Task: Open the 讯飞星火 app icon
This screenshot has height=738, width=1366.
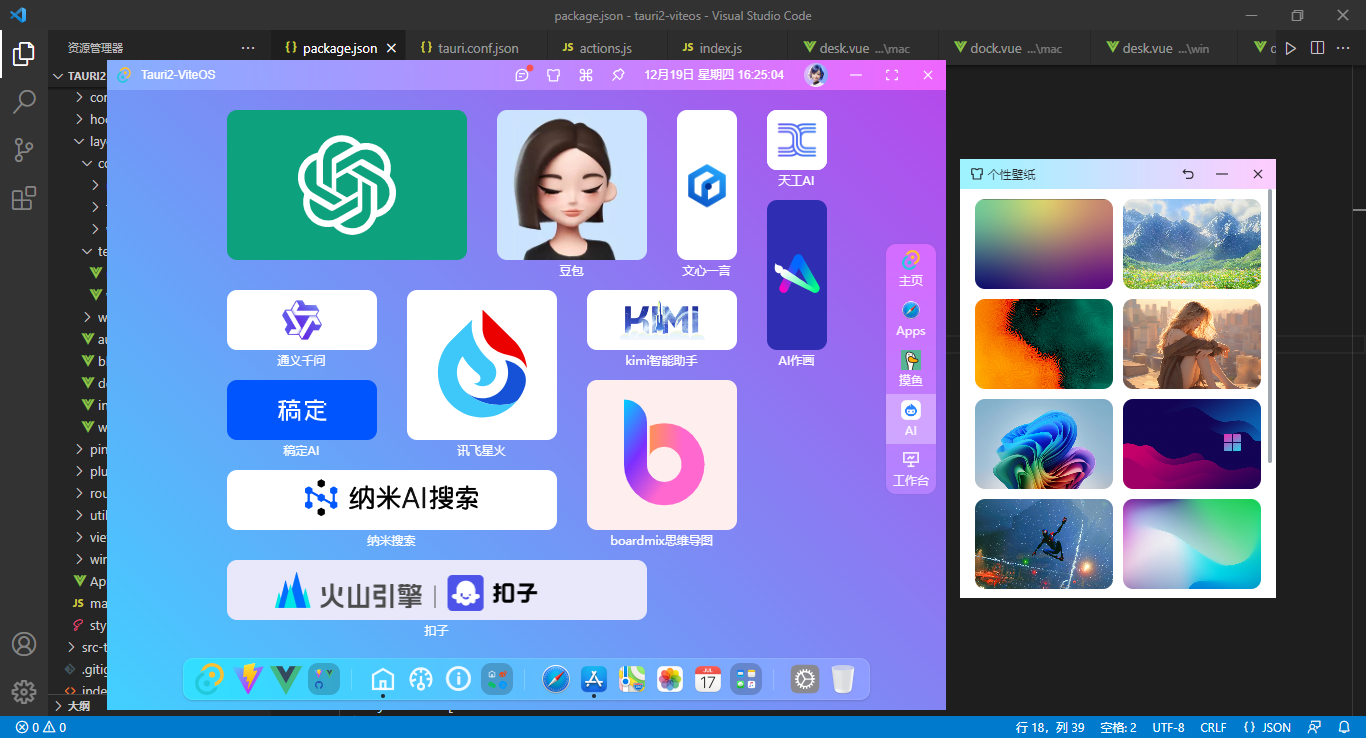Action: click(481, 365)
